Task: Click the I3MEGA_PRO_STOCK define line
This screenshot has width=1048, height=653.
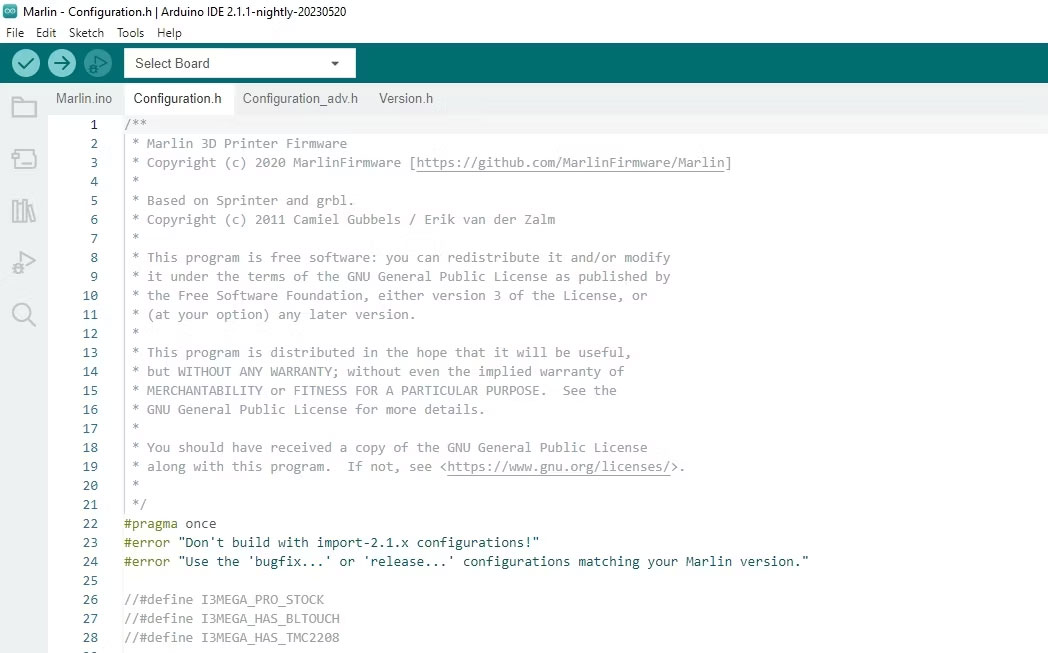Action: [224, 600]
